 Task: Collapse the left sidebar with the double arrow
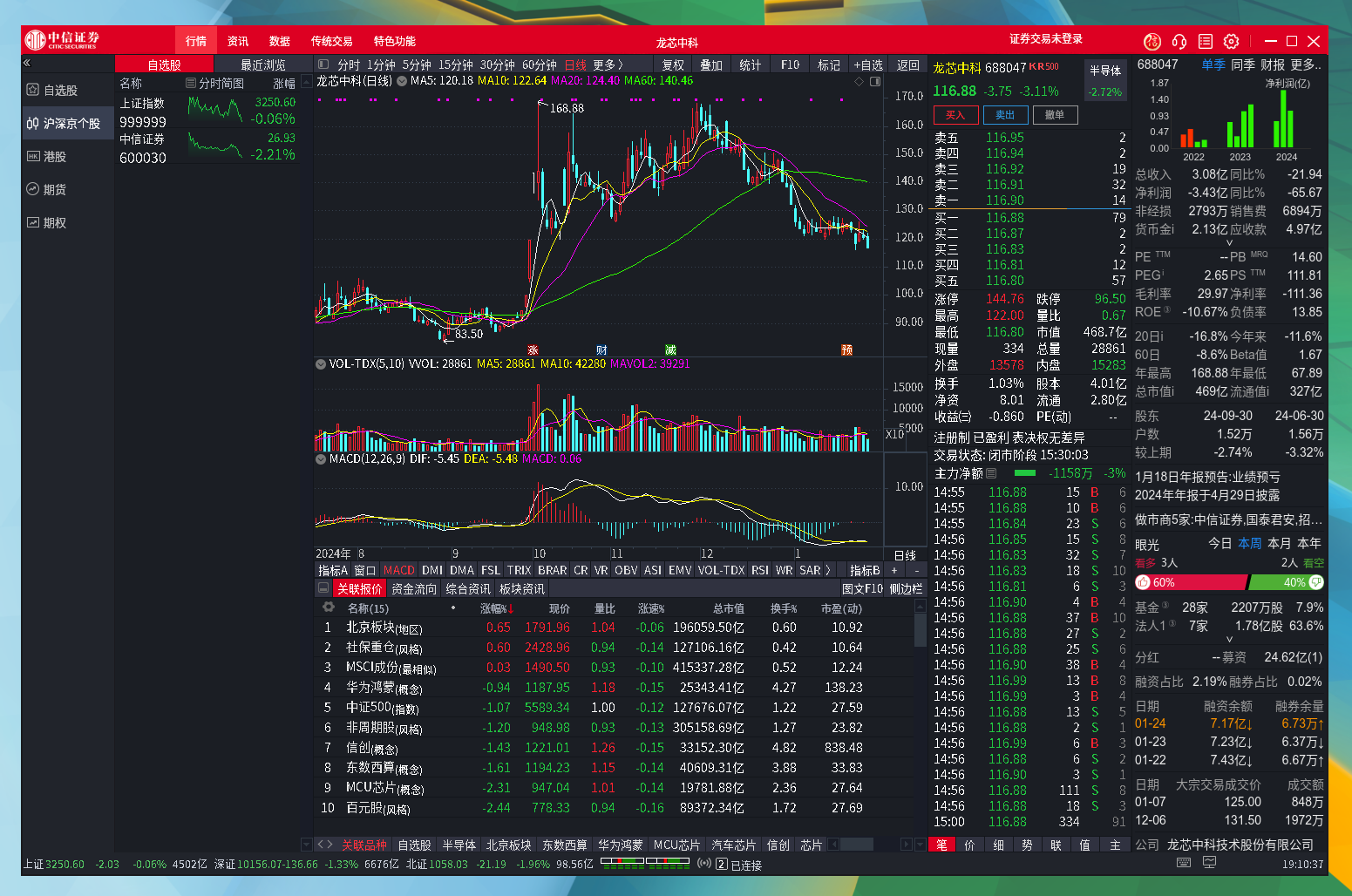click(x=27, y=62)
